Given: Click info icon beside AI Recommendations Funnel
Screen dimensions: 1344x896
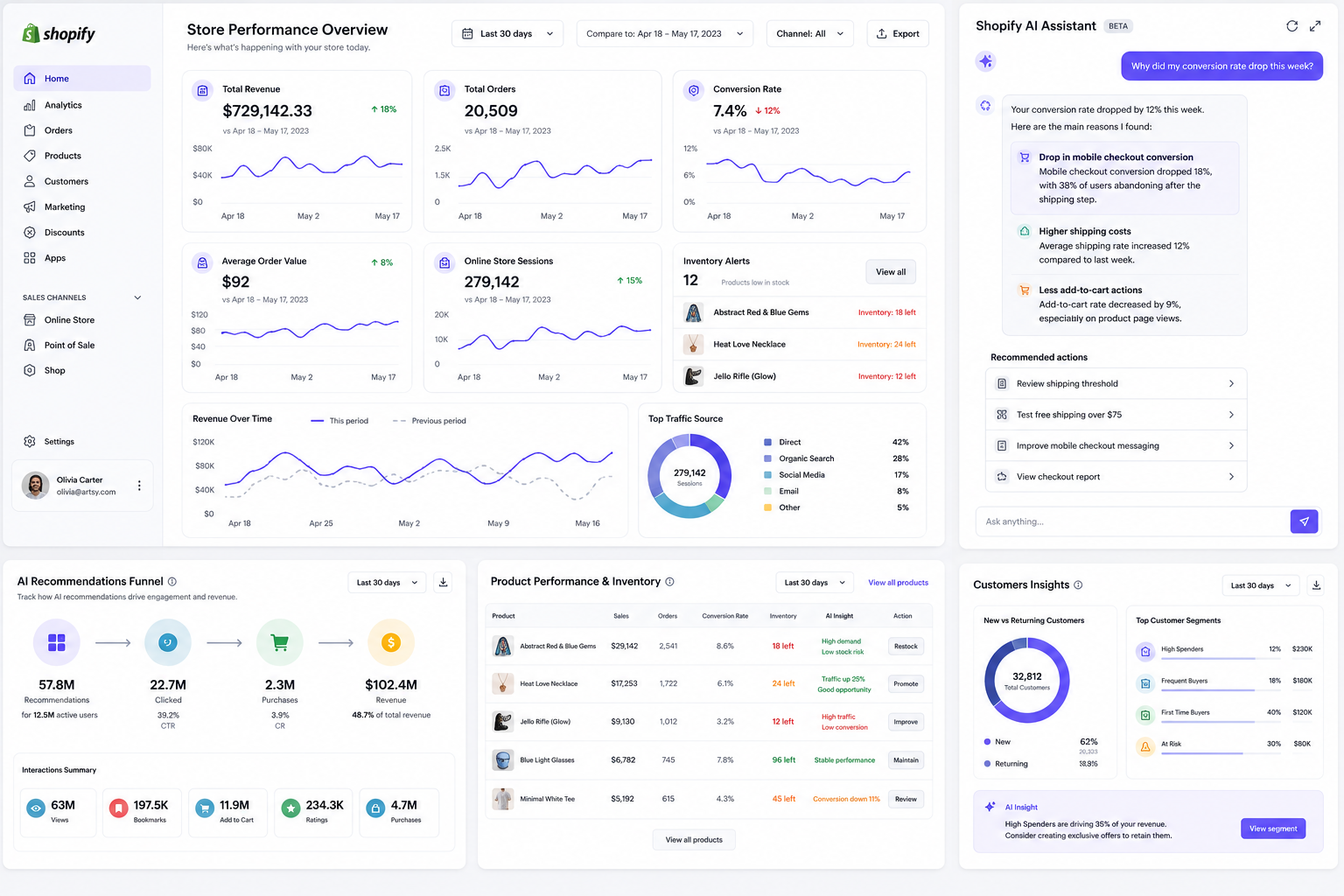Looking at the screenshot, I should 172,582.
